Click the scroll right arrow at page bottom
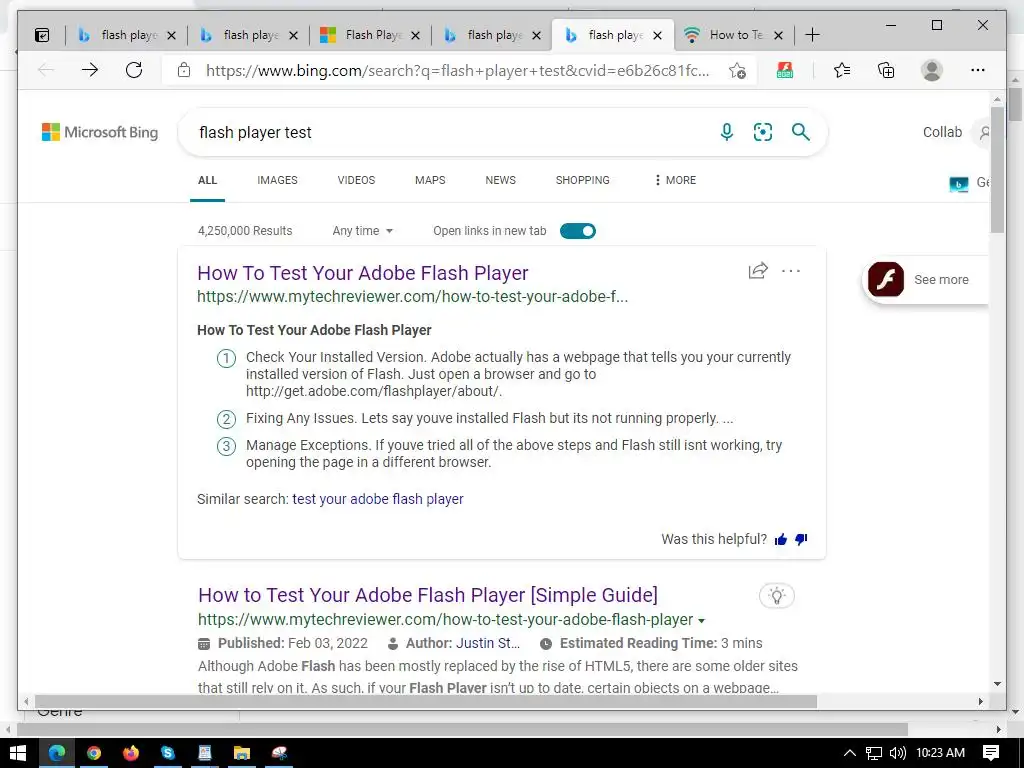 tap(980, 701)
